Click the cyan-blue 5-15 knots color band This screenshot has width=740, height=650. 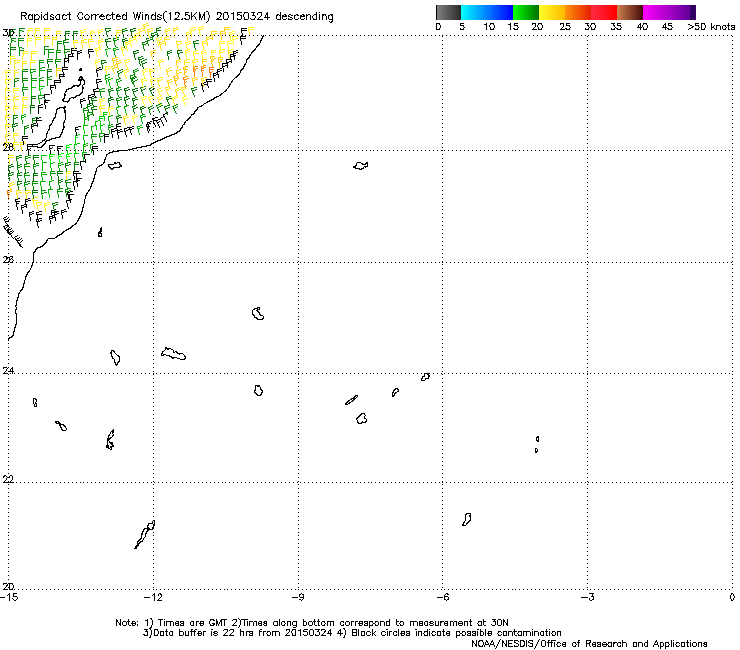click(487, 12)
